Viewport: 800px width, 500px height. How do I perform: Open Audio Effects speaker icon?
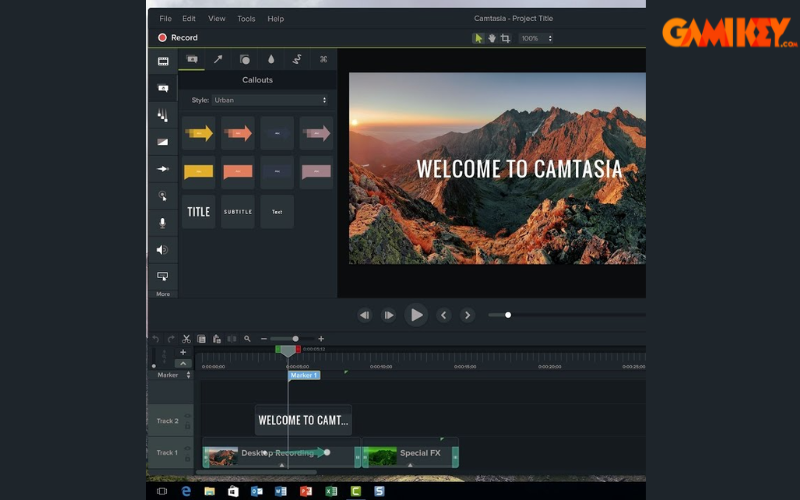pyautogui.click(x=163, y=249)
